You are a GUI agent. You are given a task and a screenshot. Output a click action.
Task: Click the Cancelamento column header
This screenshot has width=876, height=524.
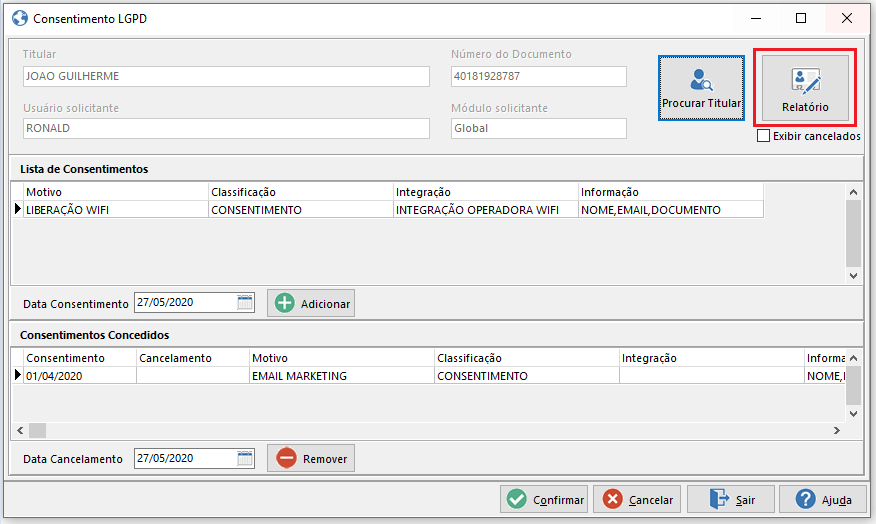[193, 358]
